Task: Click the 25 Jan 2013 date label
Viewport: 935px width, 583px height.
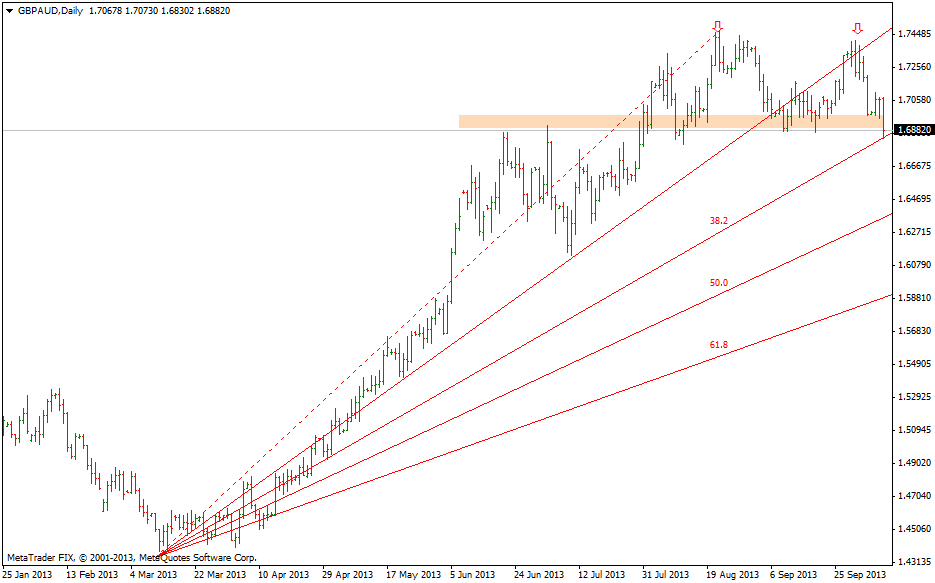Action: tap(27, 575)
